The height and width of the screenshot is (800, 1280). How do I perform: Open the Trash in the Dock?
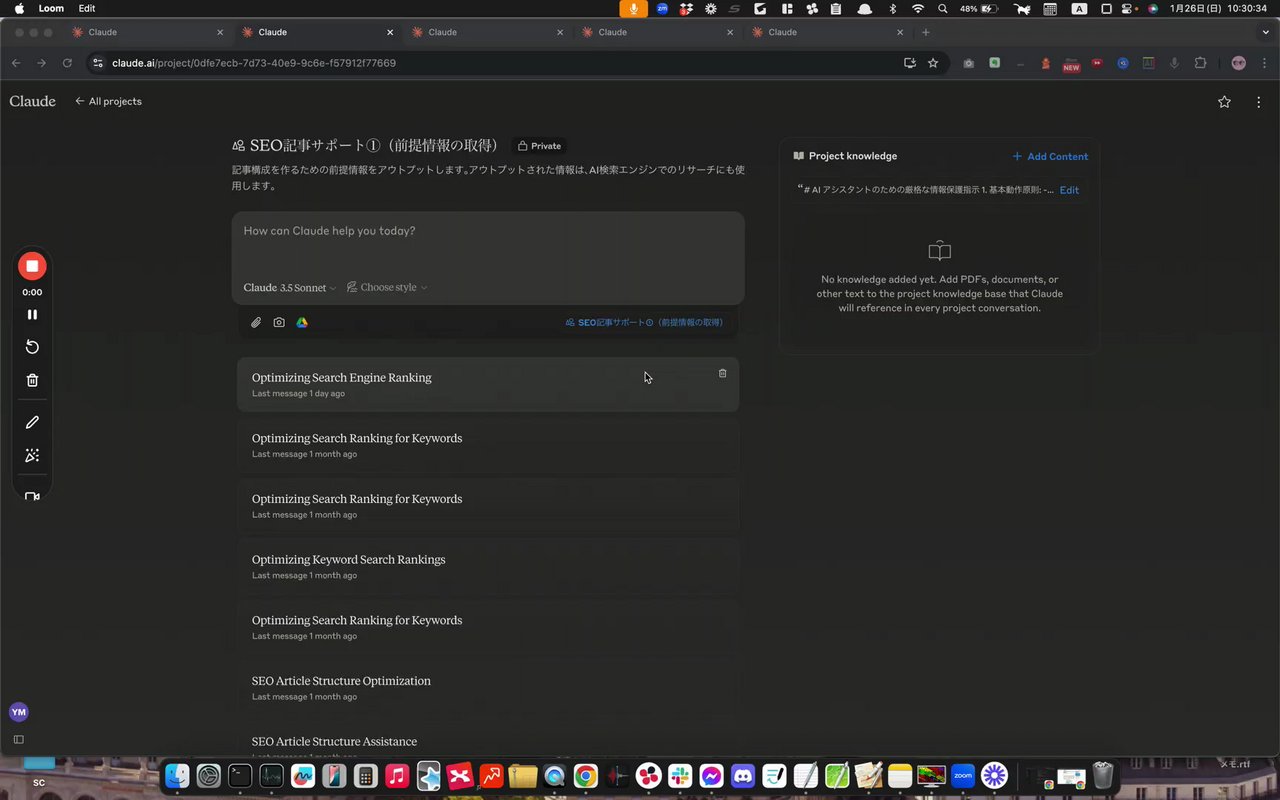(x=1103, y=775)
